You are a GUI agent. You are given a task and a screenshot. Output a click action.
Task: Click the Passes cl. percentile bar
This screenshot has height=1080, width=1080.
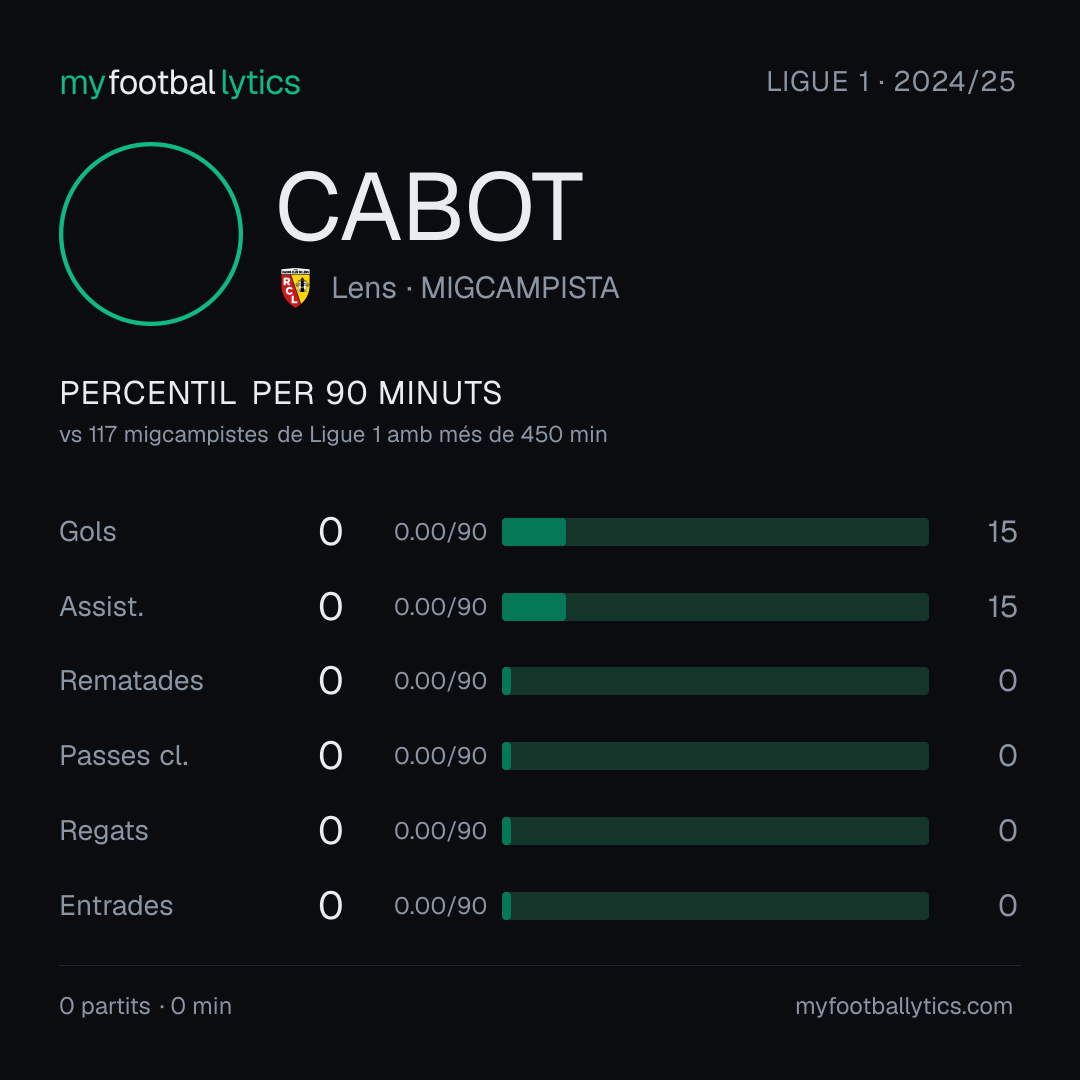pos(715,756)
